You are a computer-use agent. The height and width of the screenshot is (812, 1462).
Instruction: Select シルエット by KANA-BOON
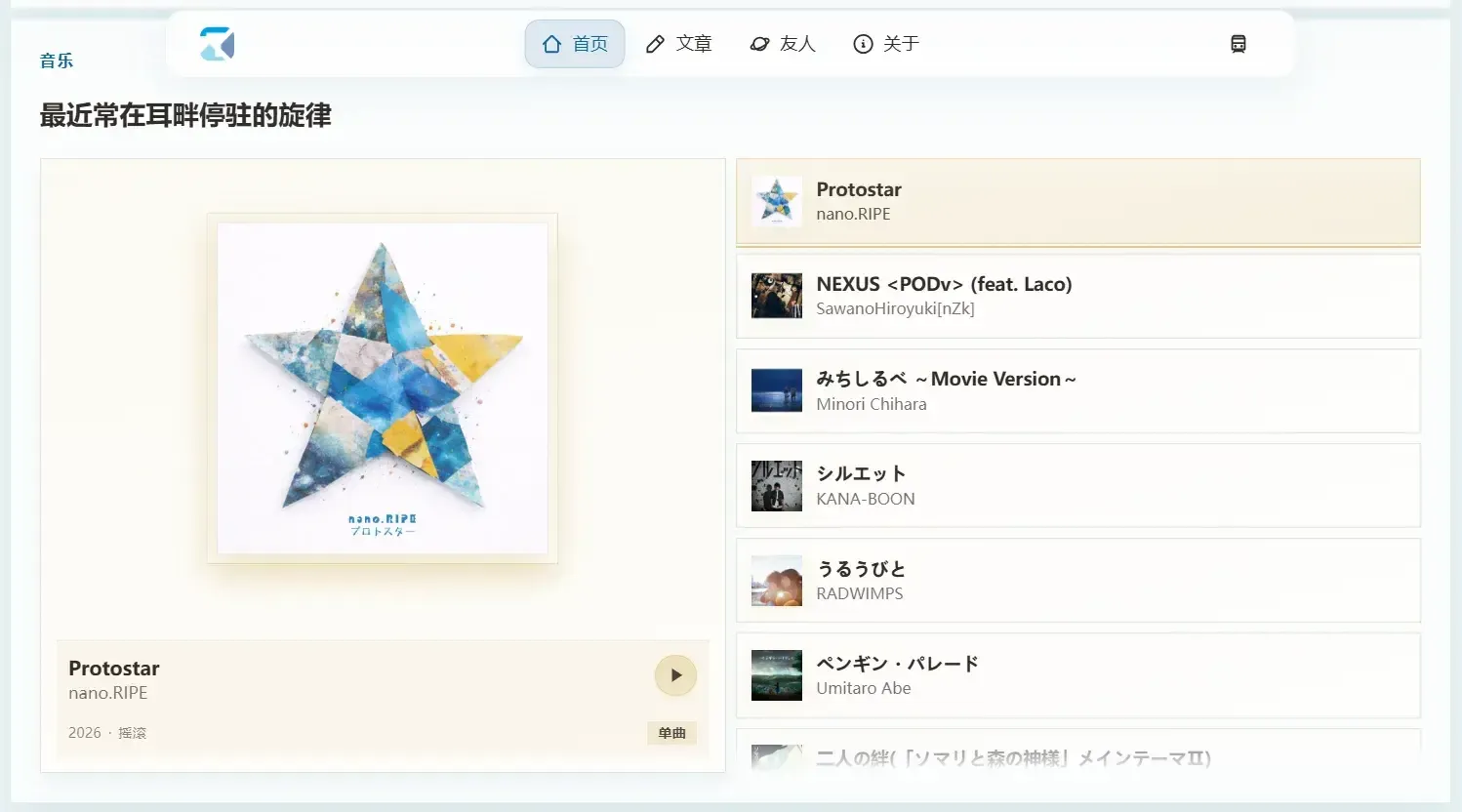(1078, 485)
